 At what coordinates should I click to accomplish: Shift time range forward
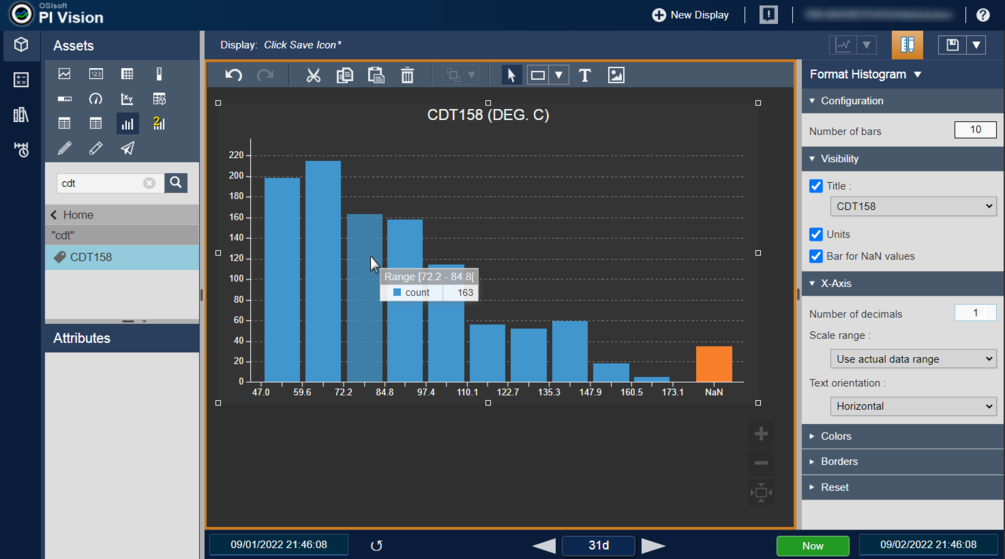(653, 546)
